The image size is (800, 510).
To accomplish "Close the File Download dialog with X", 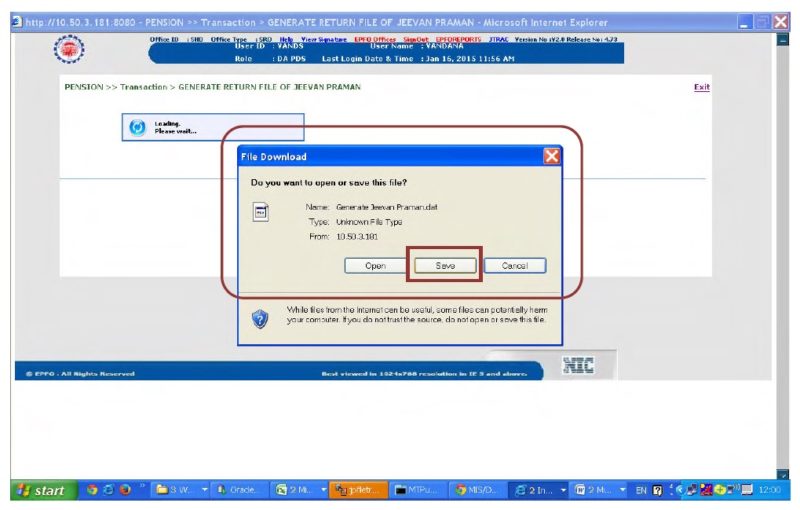I will [x=551, y=157].
